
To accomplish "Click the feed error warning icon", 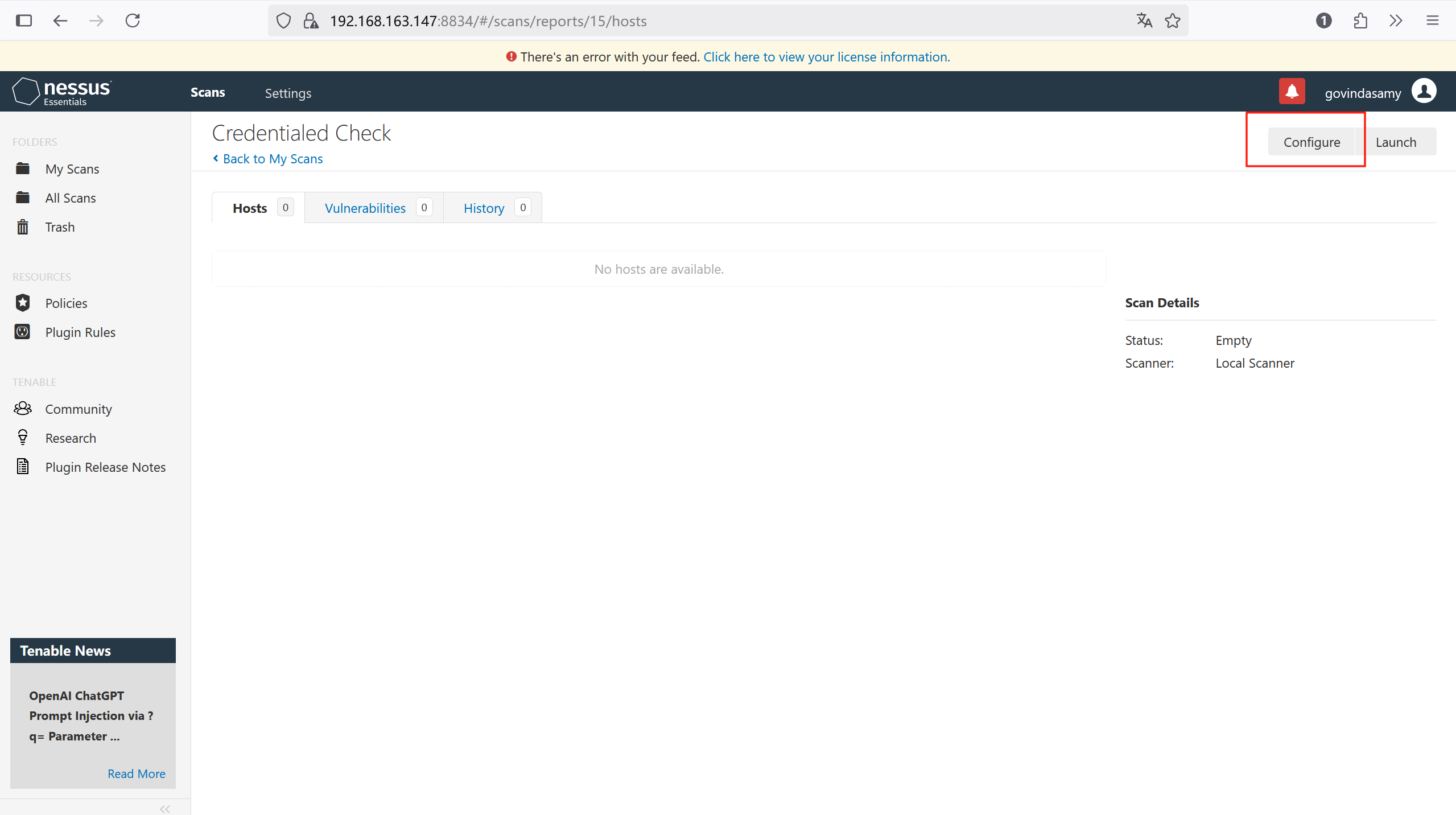I will coord(511,56).
